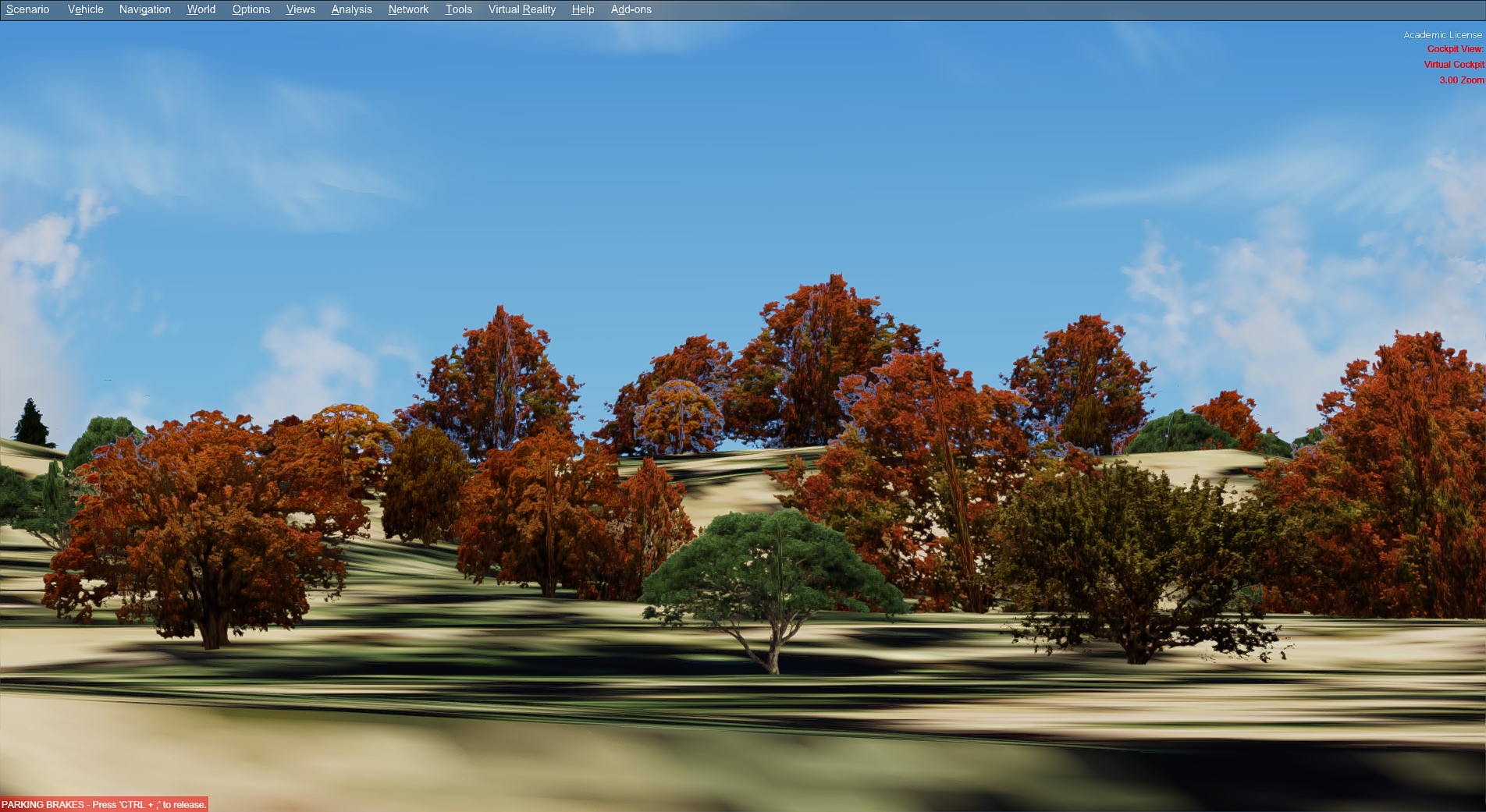Click the PARKING BRAKES status message
Viewport: 1486px width, 812px height.
click(104, 804)
